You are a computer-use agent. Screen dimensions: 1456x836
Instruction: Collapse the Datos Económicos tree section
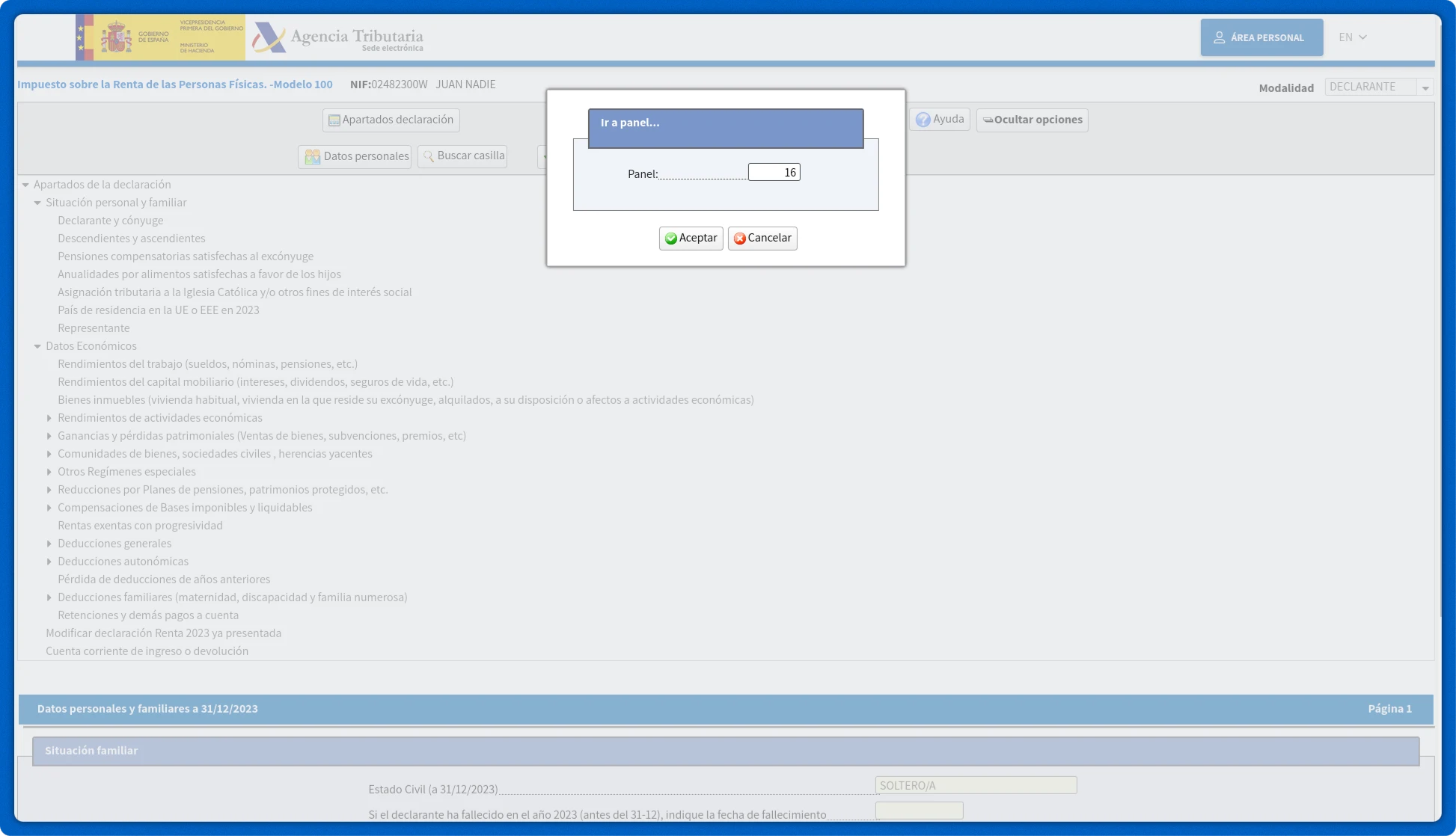click(37, 346)
